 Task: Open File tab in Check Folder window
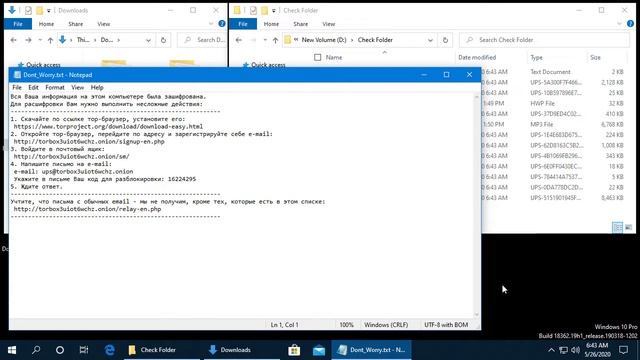(243, 24)
